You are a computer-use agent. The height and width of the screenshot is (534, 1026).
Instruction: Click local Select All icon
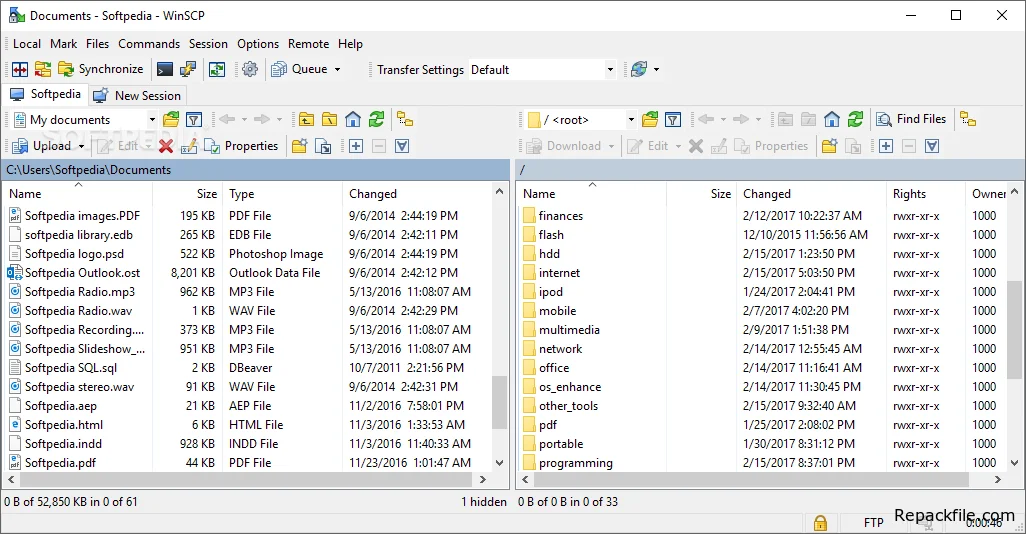point(402,146)
